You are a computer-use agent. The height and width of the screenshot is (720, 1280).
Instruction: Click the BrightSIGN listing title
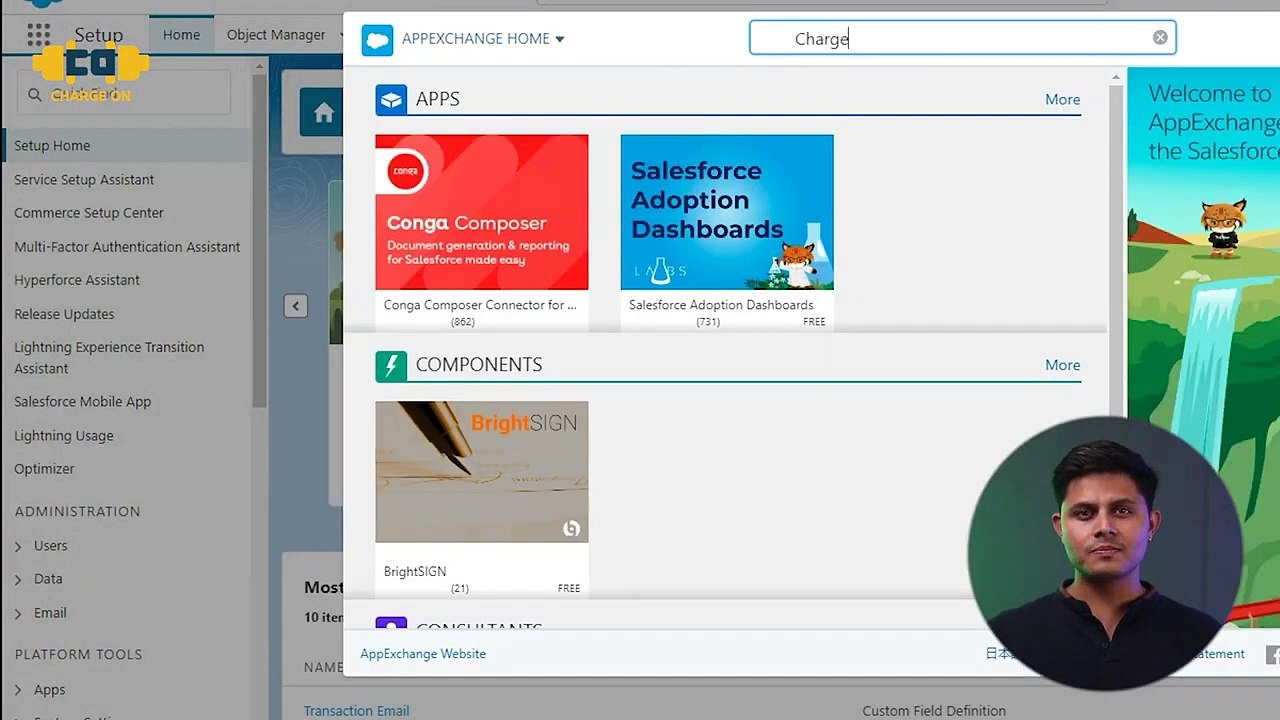coord(415,572)
